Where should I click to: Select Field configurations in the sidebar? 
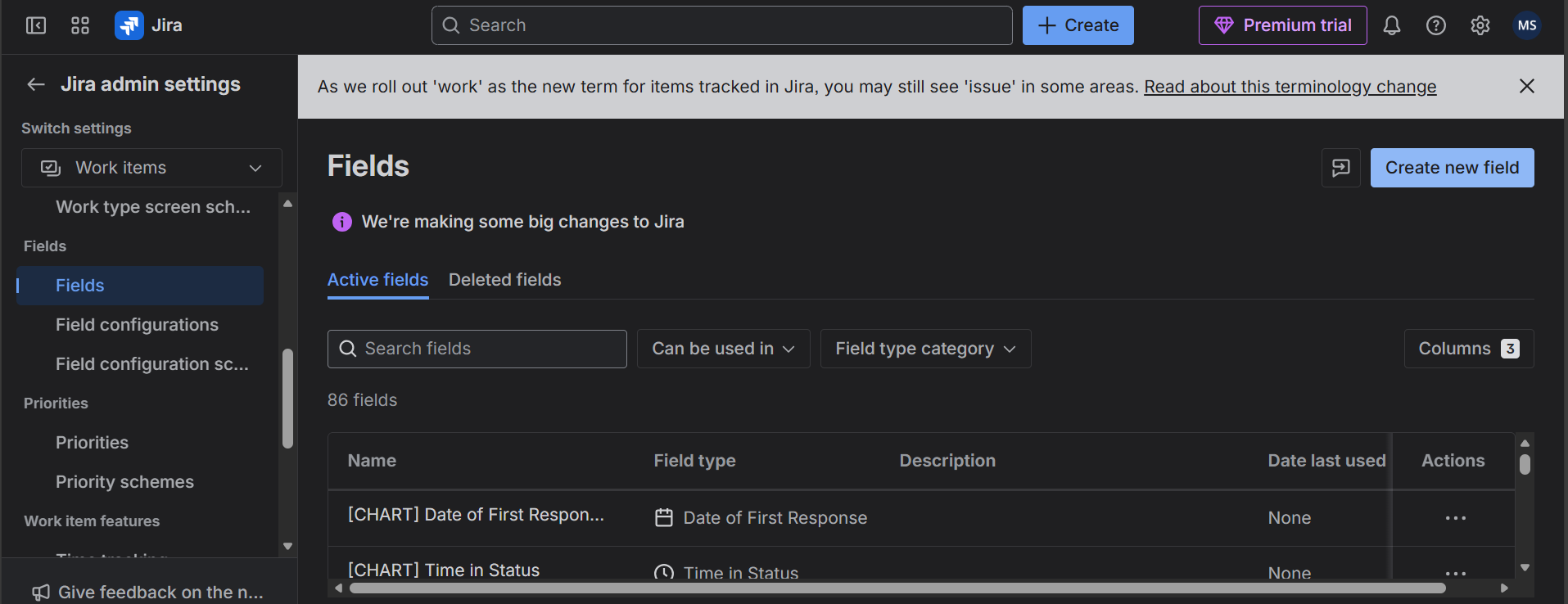138,325
